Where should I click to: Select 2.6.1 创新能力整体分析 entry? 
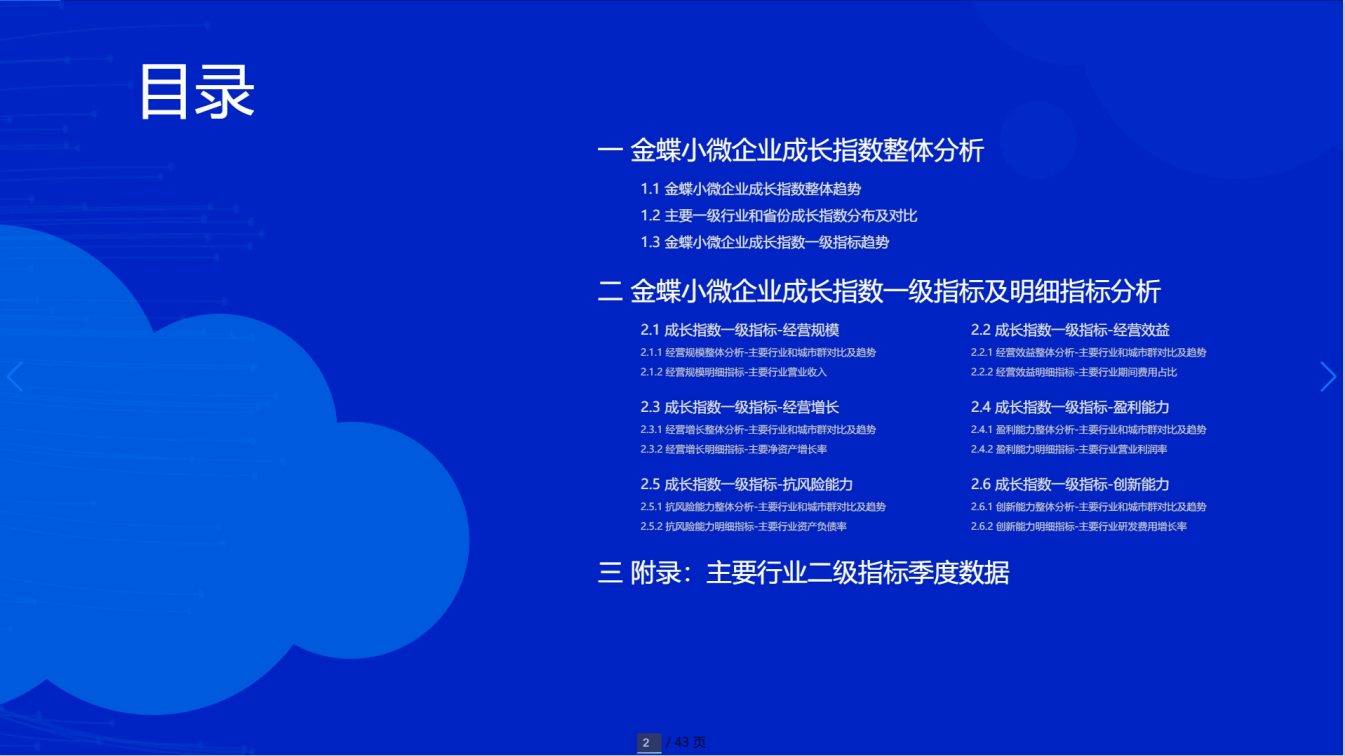click(1089, 506)
